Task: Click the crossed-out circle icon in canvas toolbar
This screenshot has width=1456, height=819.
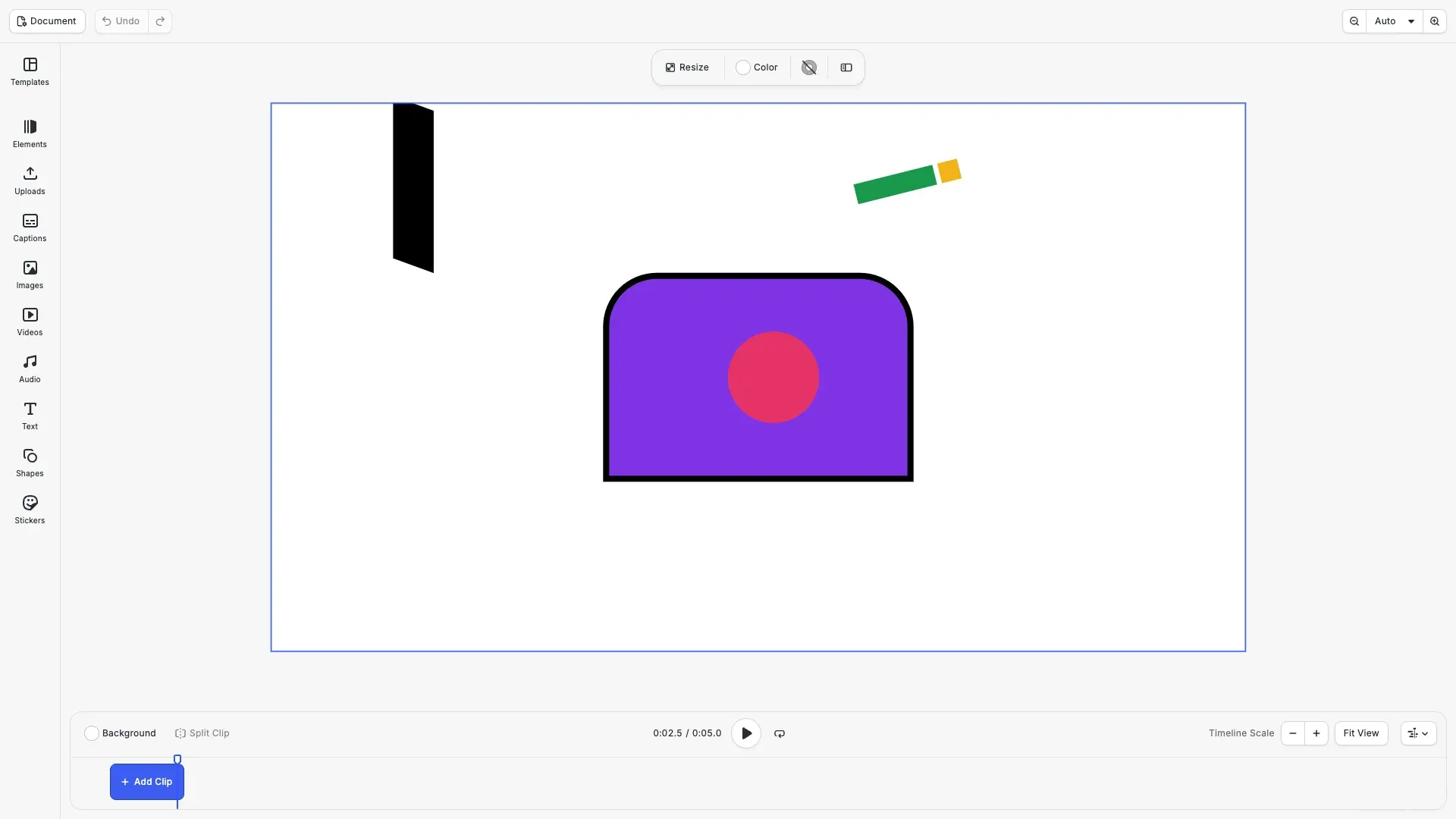Action: tap(809, 67)
